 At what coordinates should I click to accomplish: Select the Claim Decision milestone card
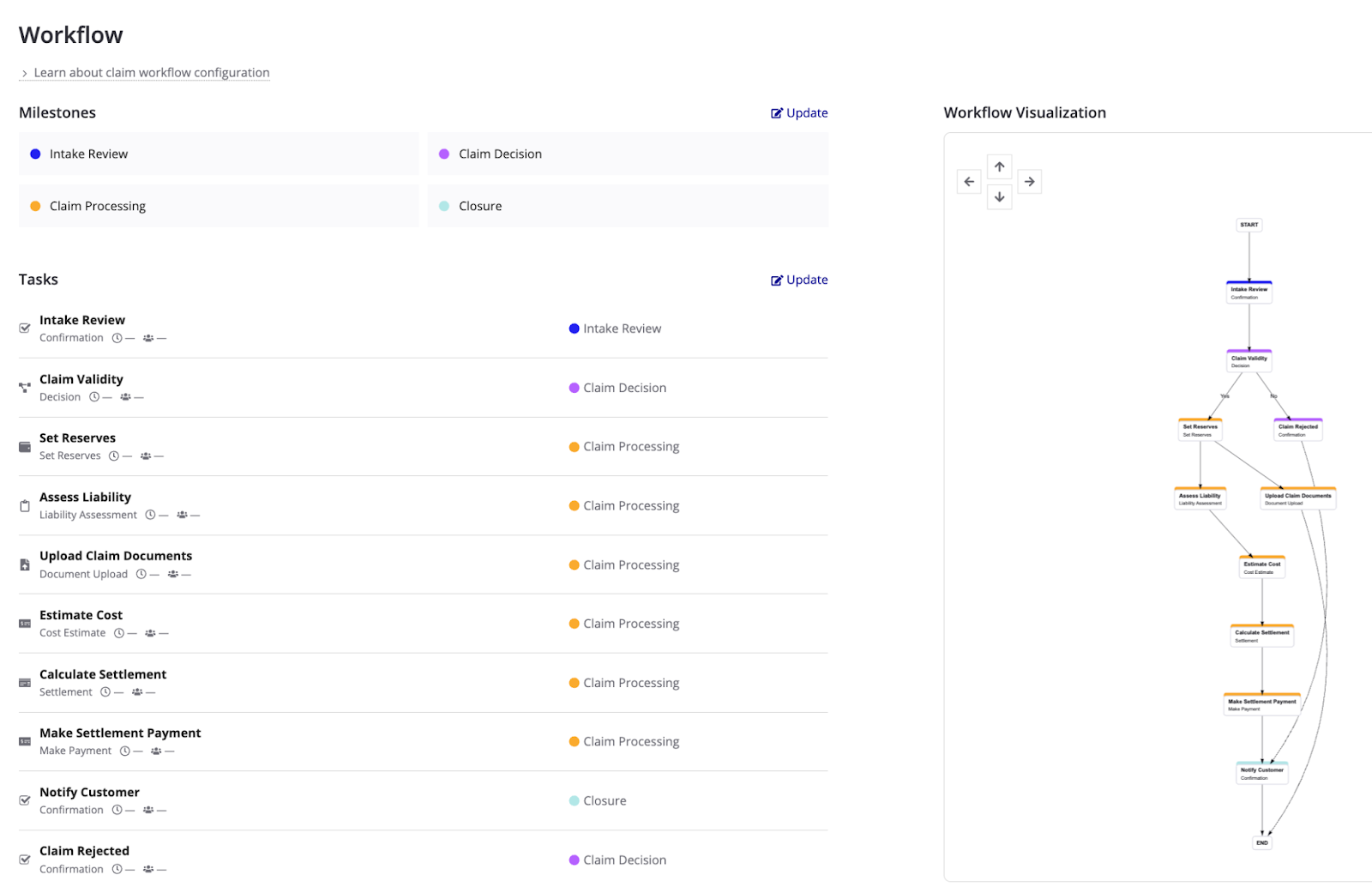pyautogui.click(x=628, y=154)
